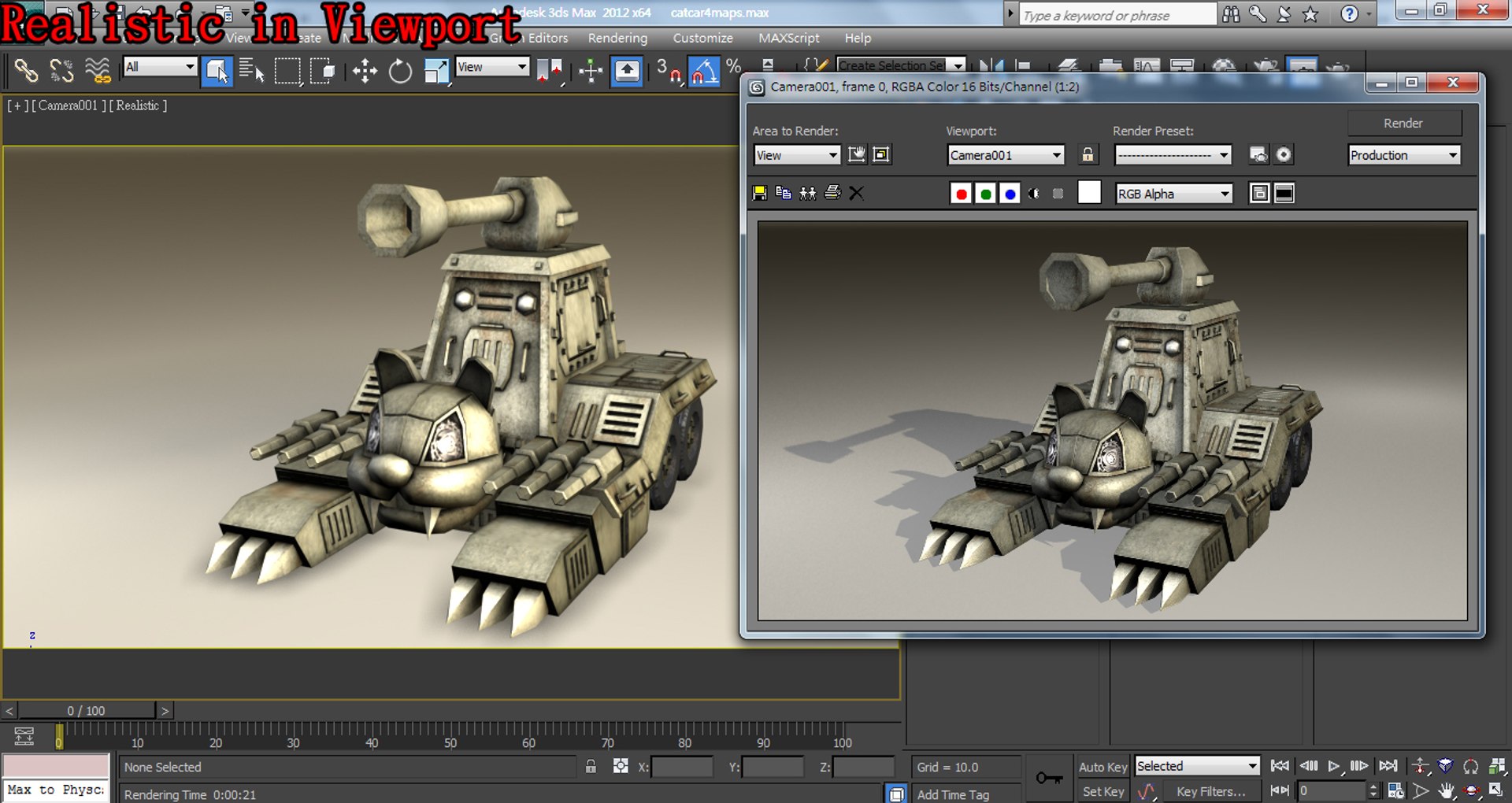Expand the Camera001 viewport dropdown
The height and width of the screenshot is (803, 1512).
1006,155
